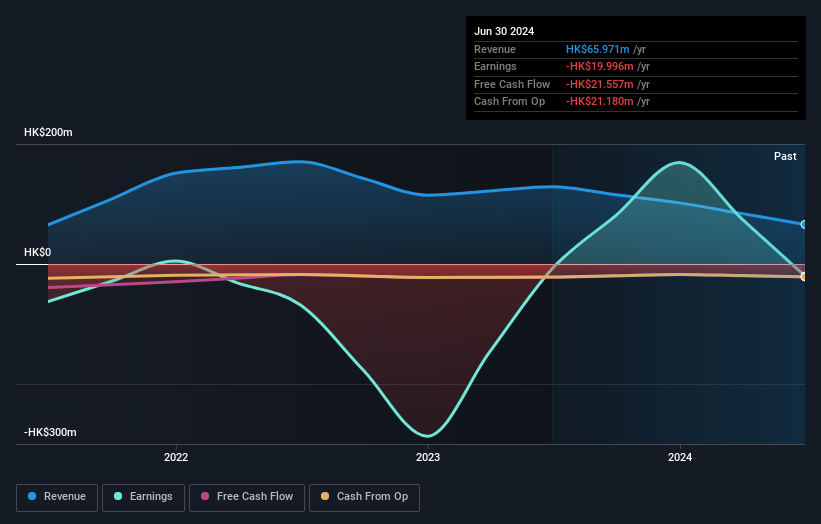Viewport: 821px width, 524px height.
Task: Click the blue Revenue legend dot
Action: tap(32, 496)
